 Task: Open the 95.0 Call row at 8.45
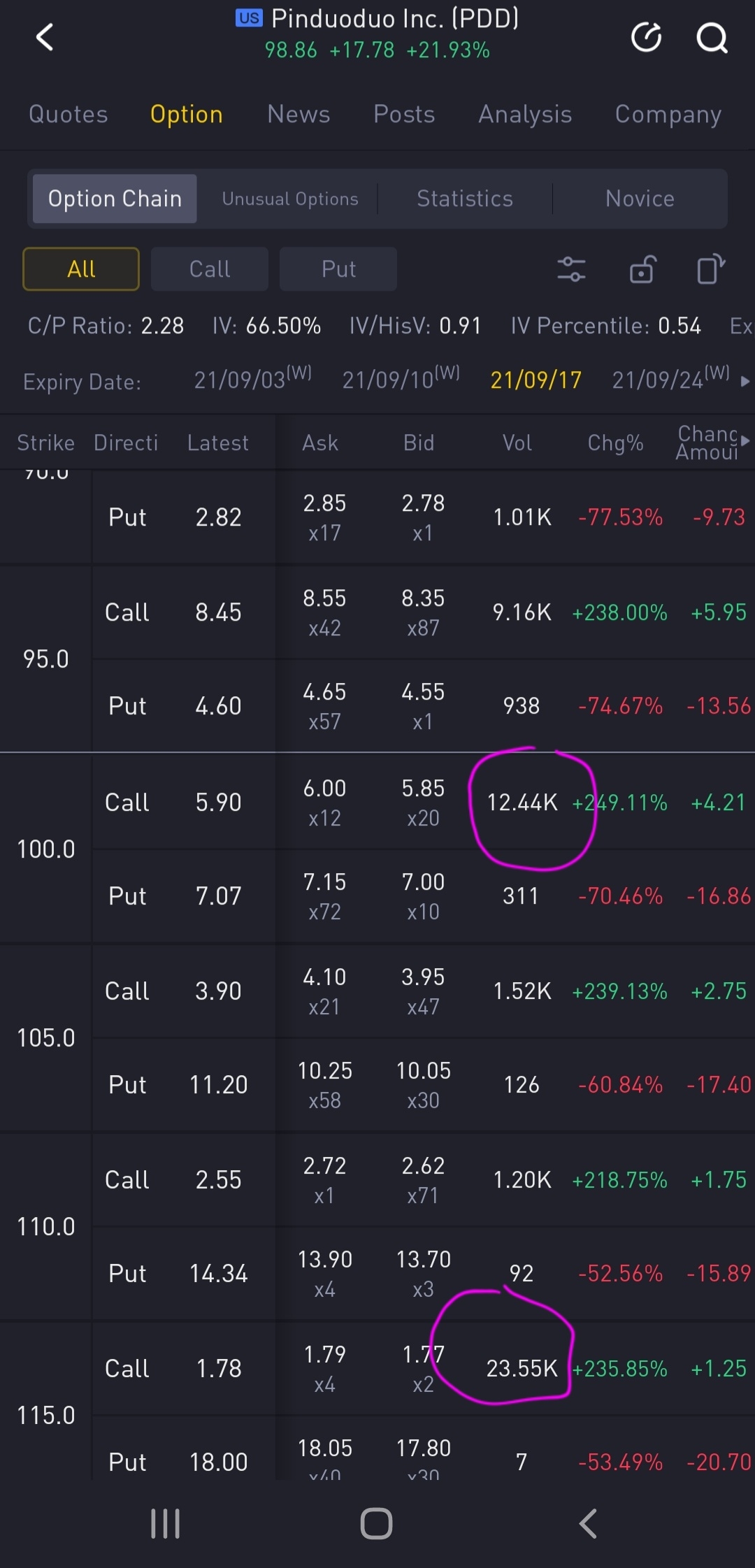pyautogui.click(x=424, y=612)
